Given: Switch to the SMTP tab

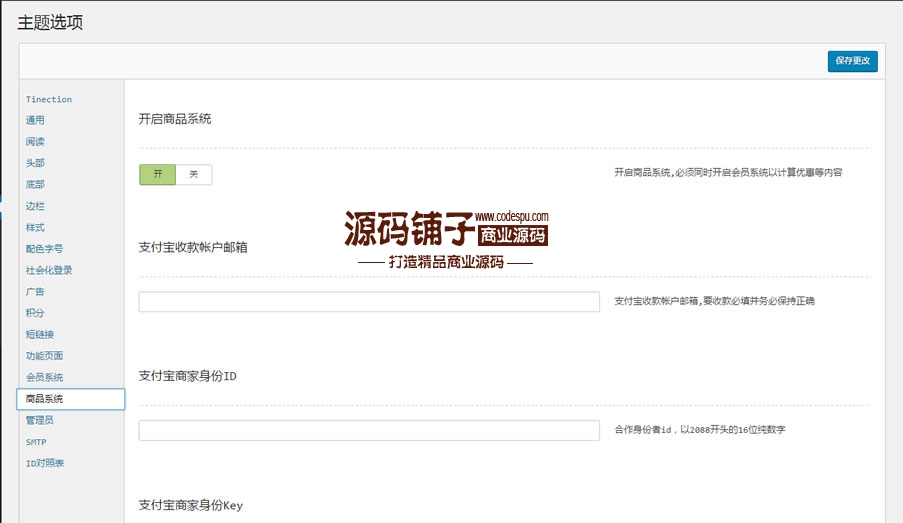Looking at the screenshot, I should [x=36, y=442].
